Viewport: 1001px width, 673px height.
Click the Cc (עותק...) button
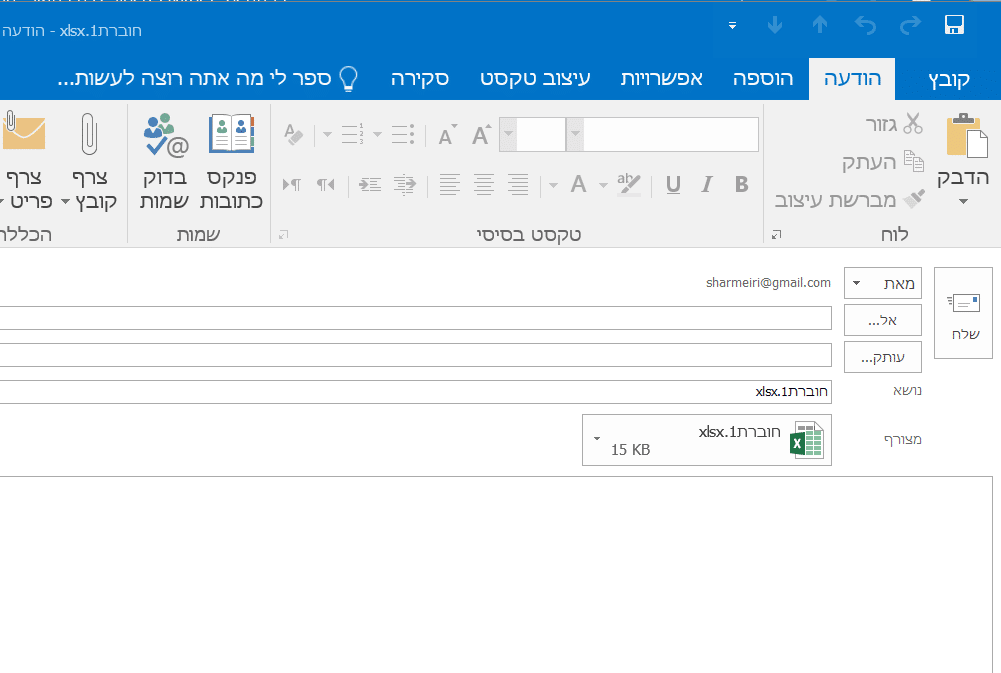(883, 357)
